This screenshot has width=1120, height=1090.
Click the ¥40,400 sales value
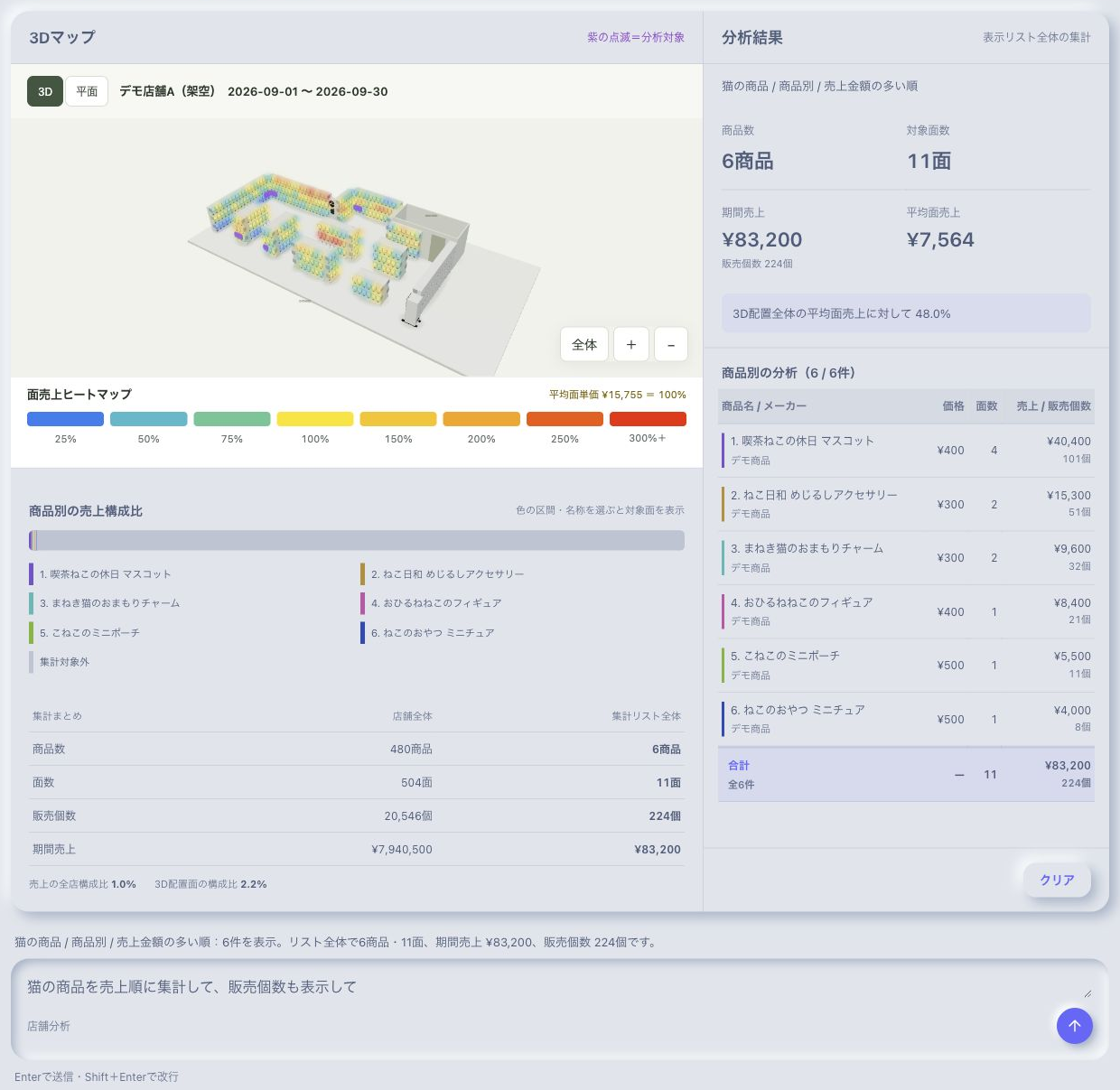pyautogui.click(x=1069, y=442)
